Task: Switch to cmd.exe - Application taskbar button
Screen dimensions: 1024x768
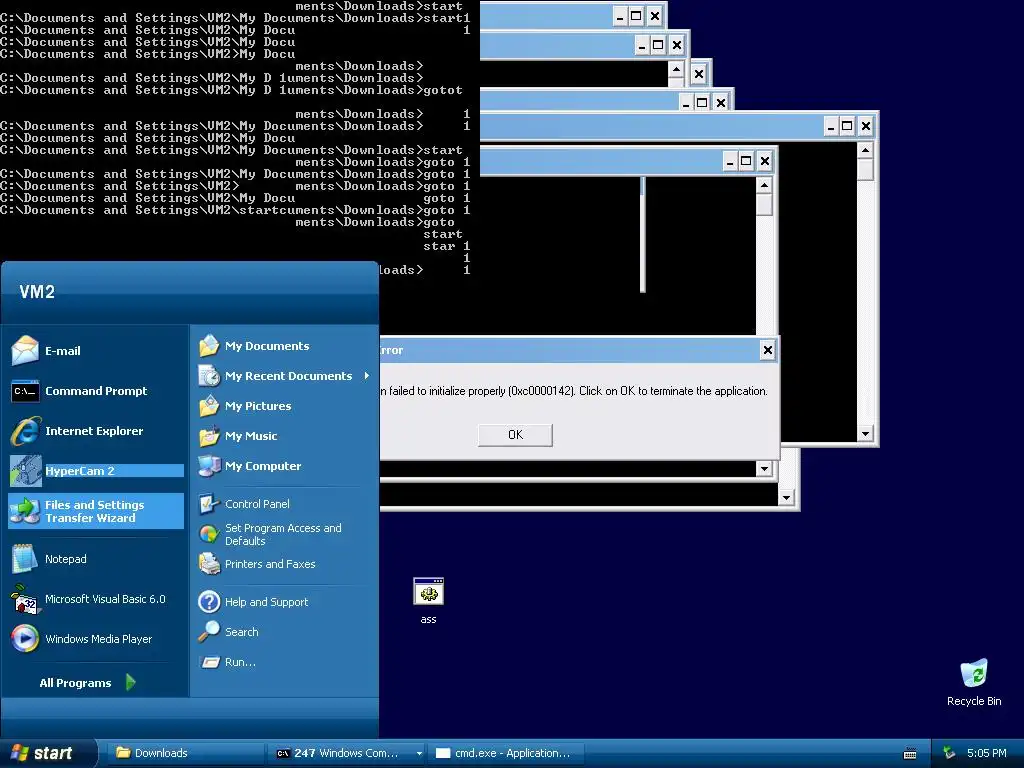Action: [505, 753]
